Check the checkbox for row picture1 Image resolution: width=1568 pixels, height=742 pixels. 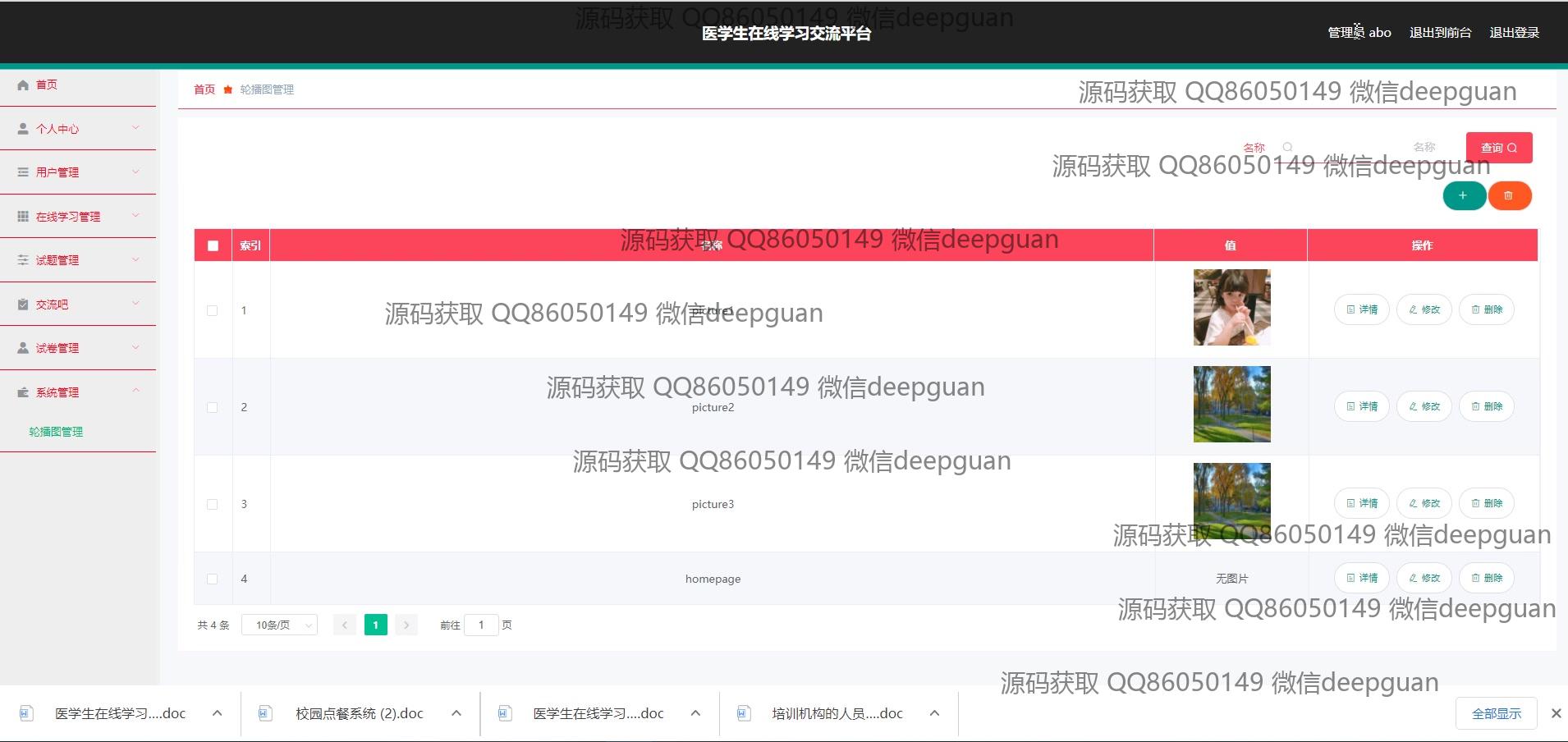pos(213,310)
